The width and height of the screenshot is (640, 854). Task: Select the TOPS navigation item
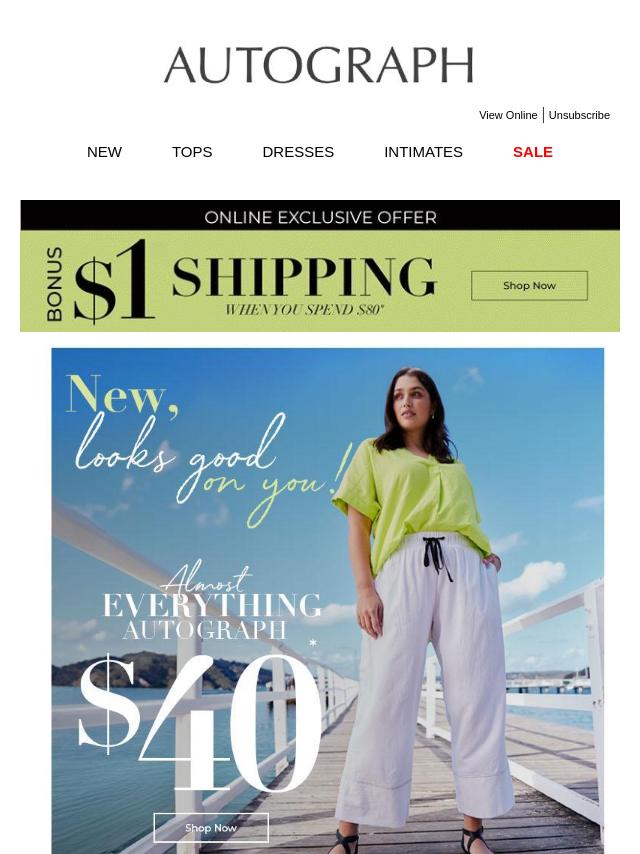tap(192, 152)
